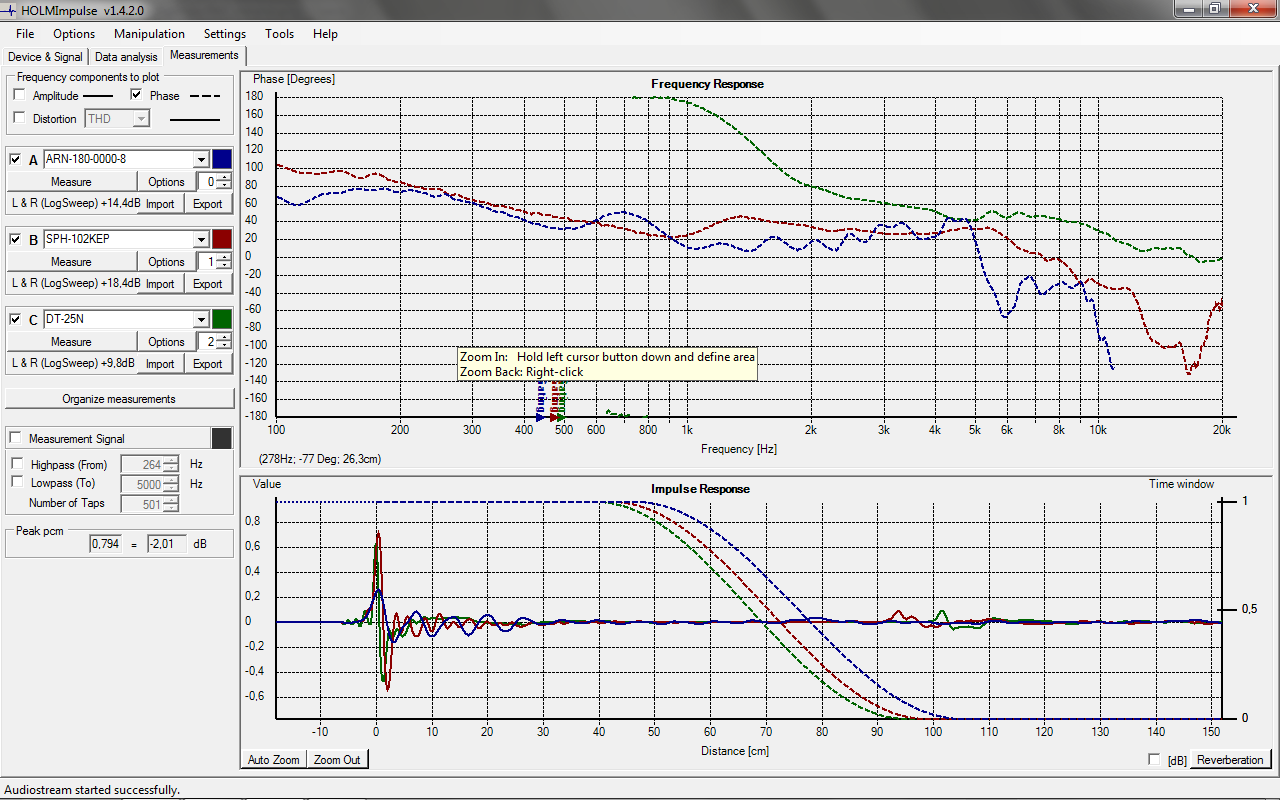Viewport: 1280px width, 800px height.
Task: Open Options for measurement B
Action: click(x=166, y=262)
